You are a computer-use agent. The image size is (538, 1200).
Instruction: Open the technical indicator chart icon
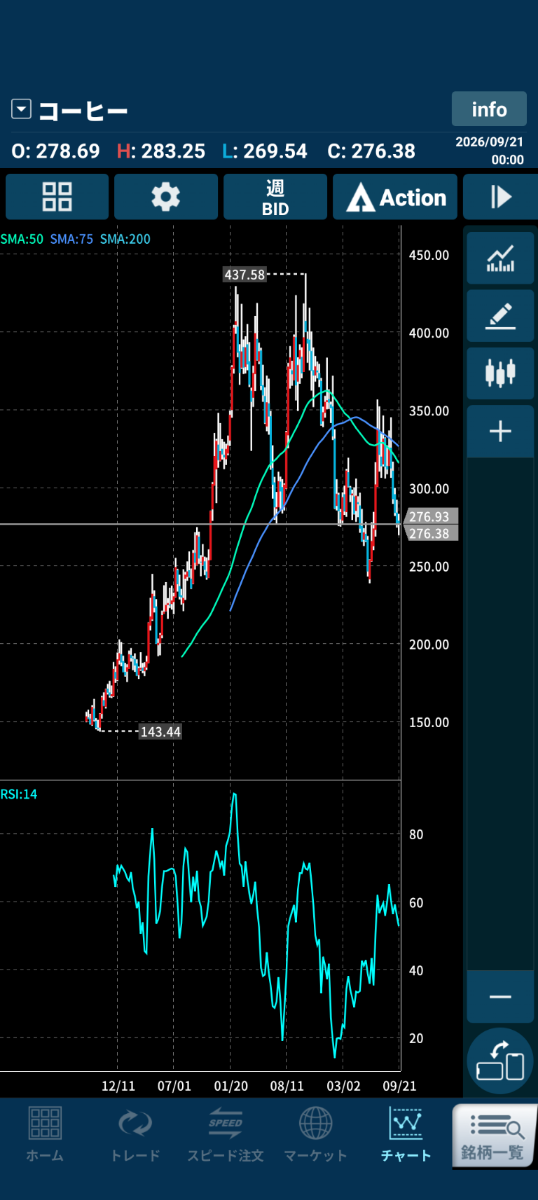click(500, 260)
